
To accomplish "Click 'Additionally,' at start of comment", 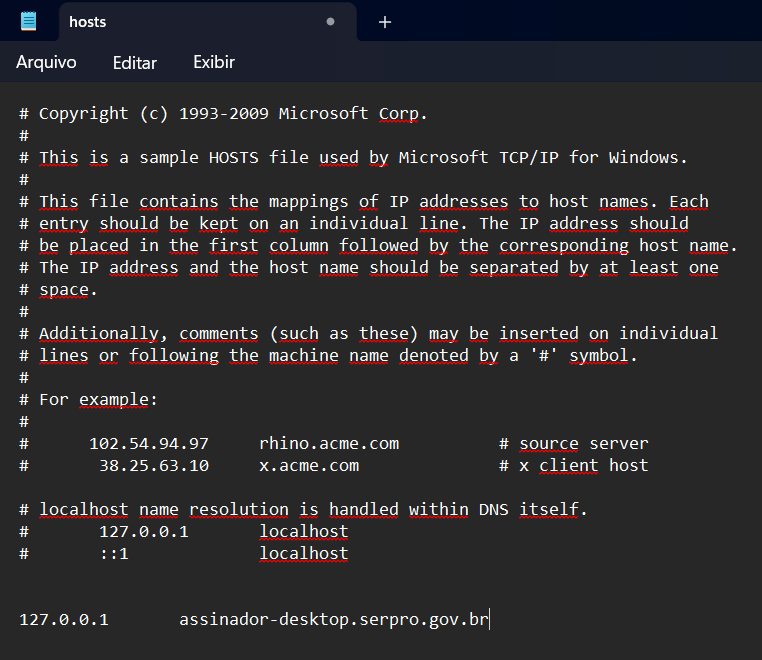I will 104,334.
